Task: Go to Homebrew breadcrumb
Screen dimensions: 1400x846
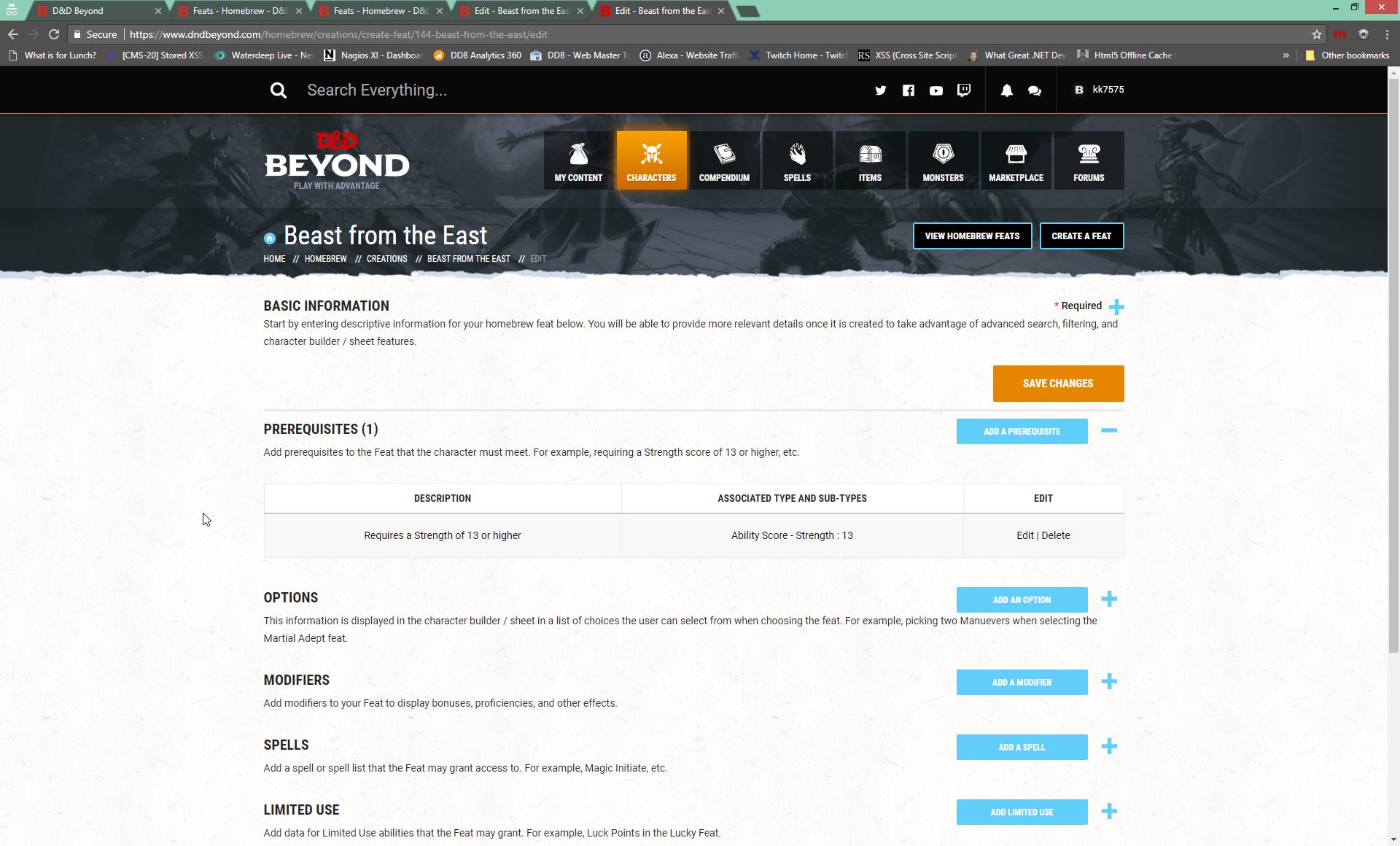Action: [325, 259]
